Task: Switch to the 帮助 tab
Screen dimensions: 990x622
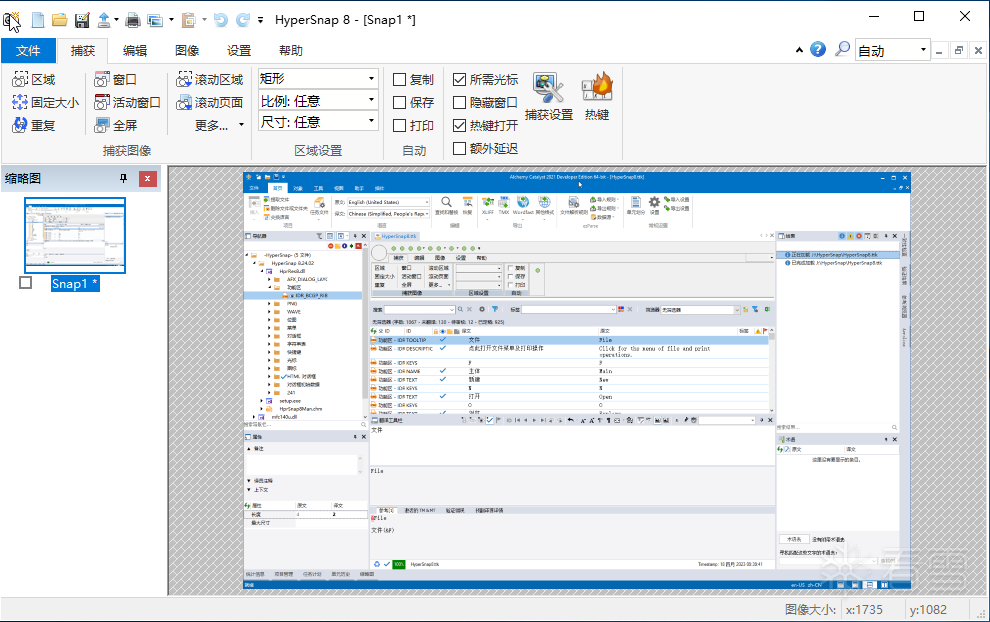Action: pyautogui.click(x=290, y=51)
